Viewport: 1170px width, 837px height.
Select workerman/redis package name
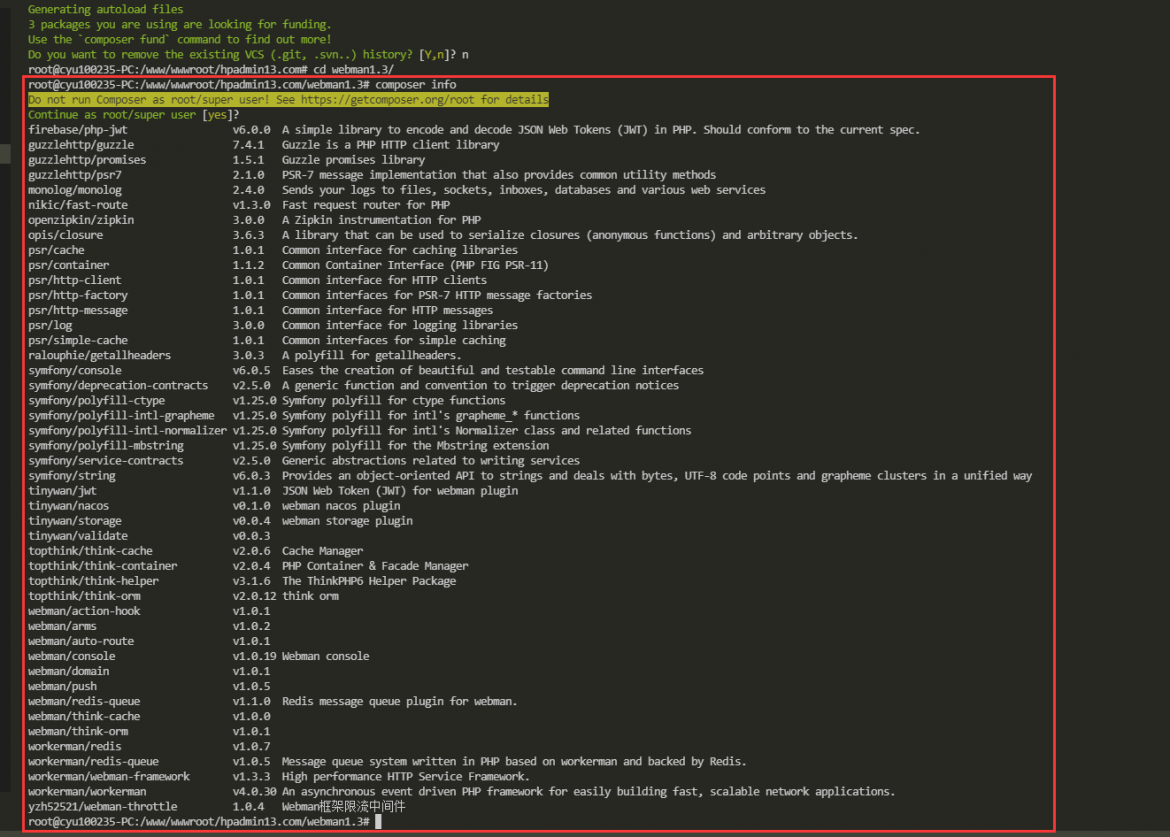(75, 747)
